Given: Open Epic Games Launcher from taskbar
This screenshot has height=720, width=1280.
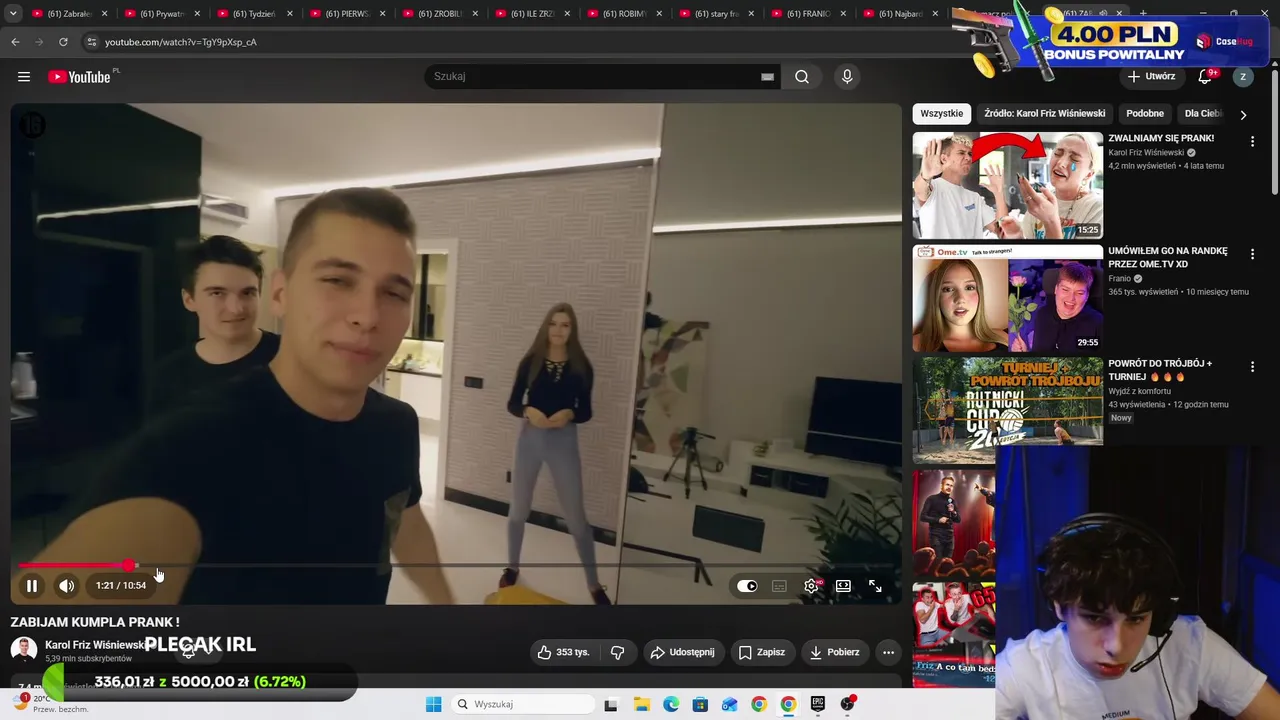Looking at the screenshot, I should (818, 704).
